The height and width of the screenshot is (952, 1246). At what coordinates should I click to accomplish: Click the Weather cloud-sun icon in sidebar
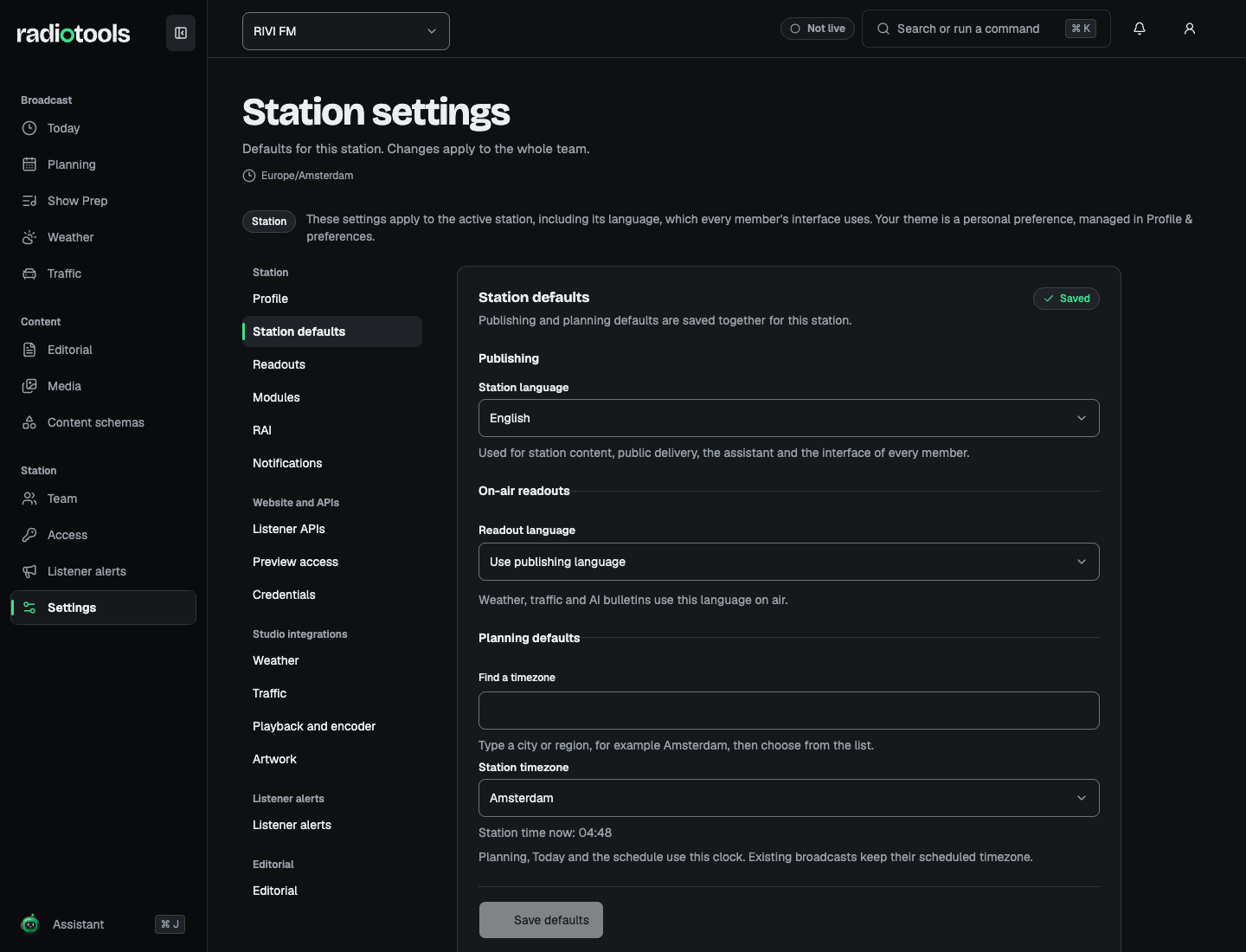[x=29, y=237]
